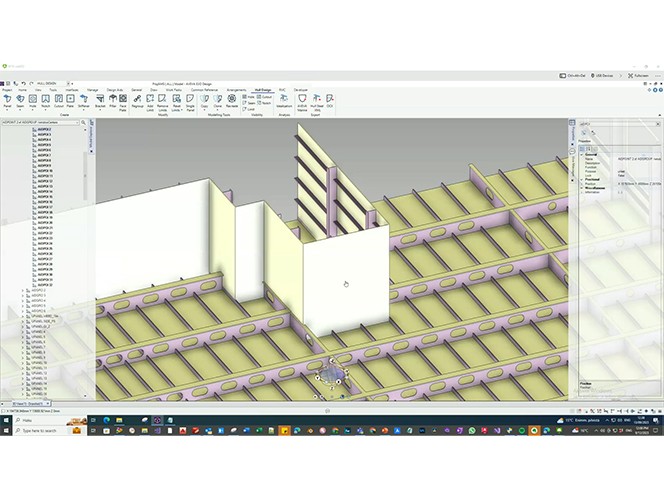Switch to the Design Aids tab

click(x=114, y=89)
